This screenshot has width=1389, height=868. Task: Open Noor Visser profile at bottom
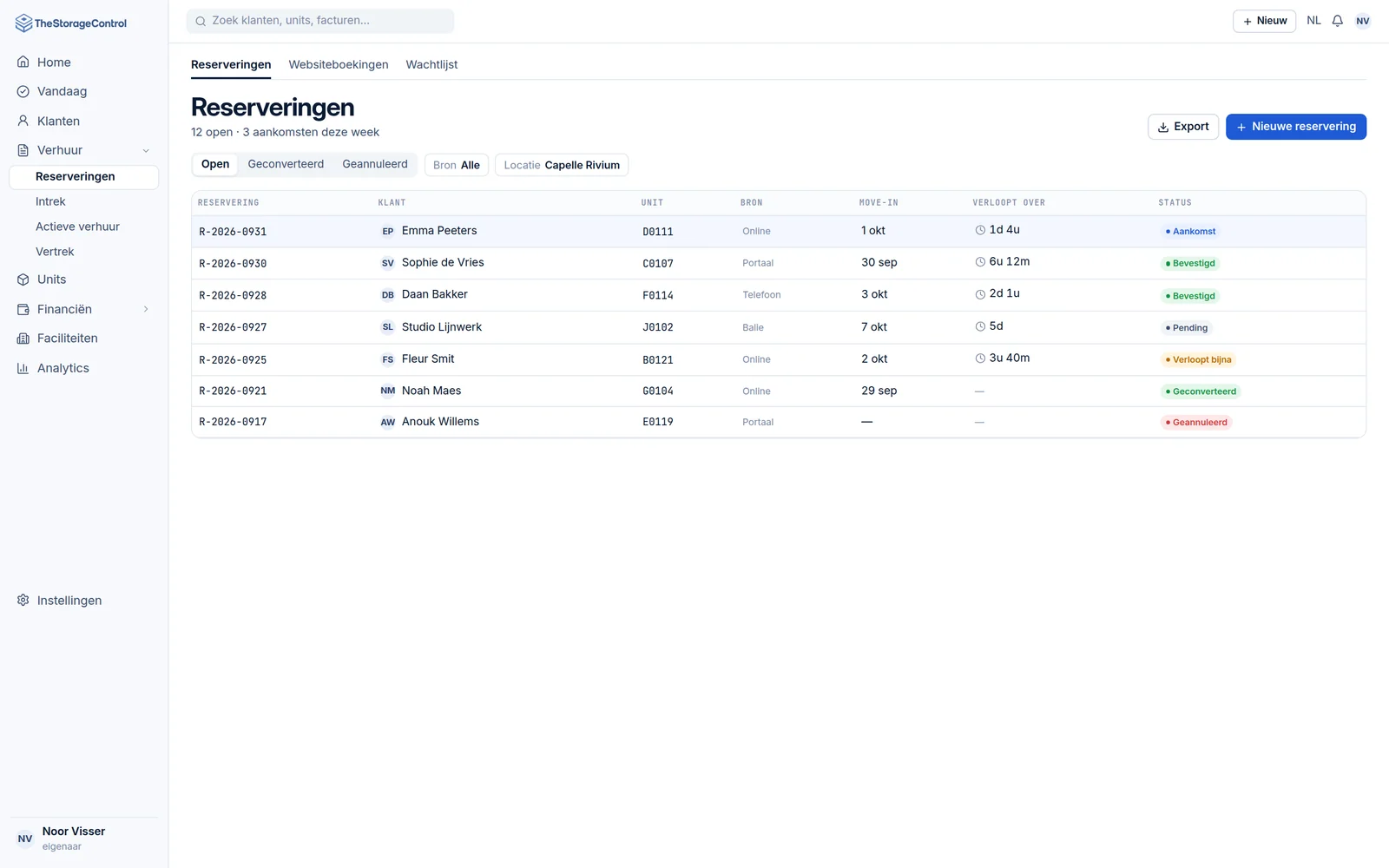(83, 838)
